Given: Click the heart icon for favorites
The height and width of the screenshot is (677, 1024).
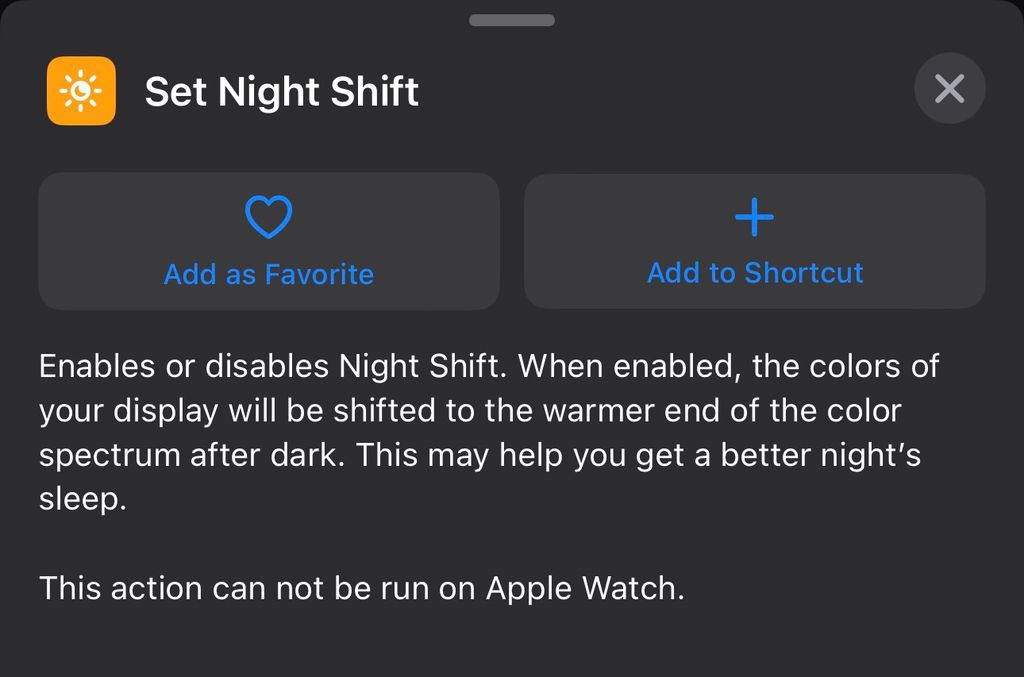Looking at the screenshot, I should pyautogui.click(x=269, y=217).
